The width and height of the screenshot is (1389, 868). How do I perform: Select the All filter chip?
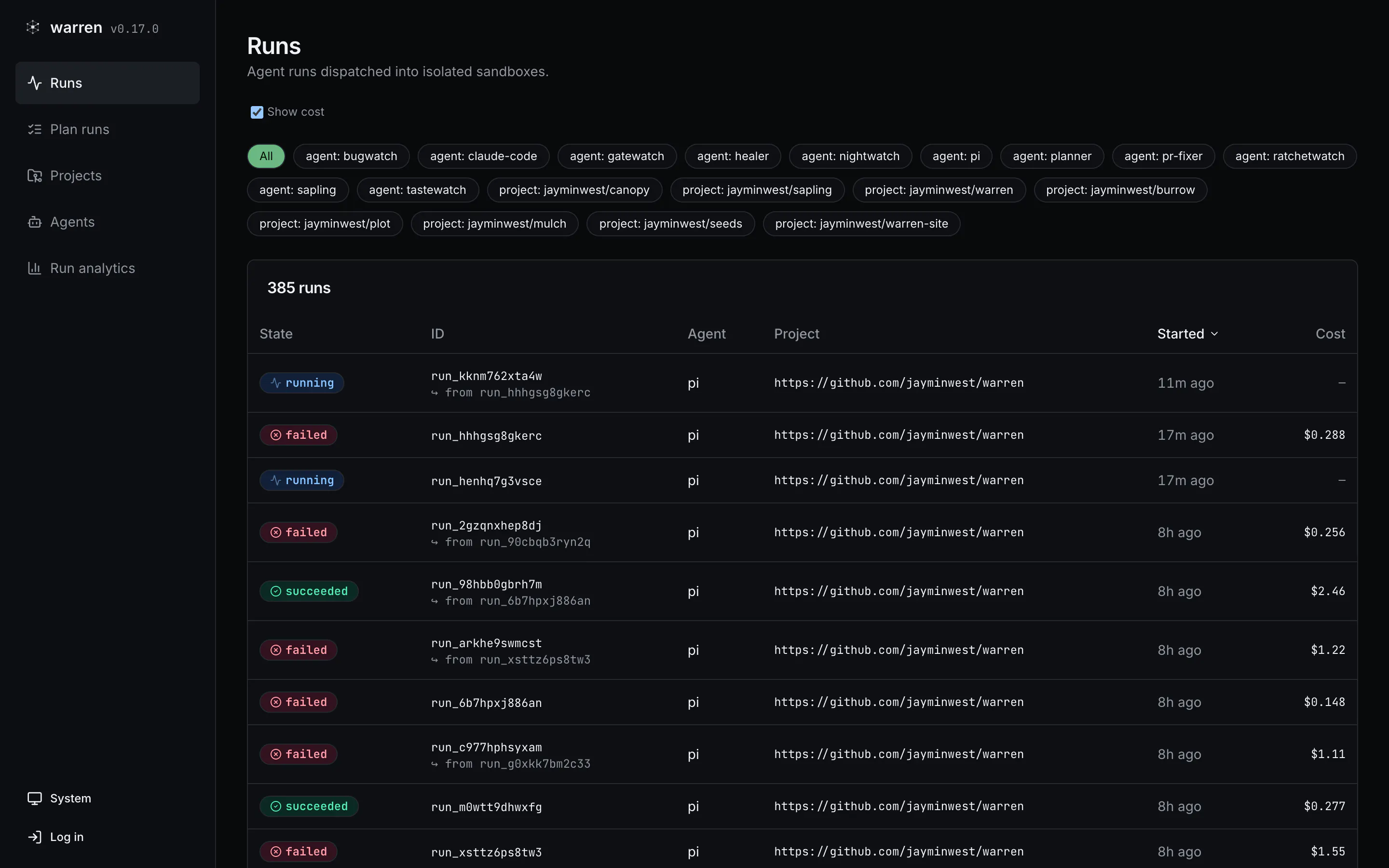[x=266, y=156]
